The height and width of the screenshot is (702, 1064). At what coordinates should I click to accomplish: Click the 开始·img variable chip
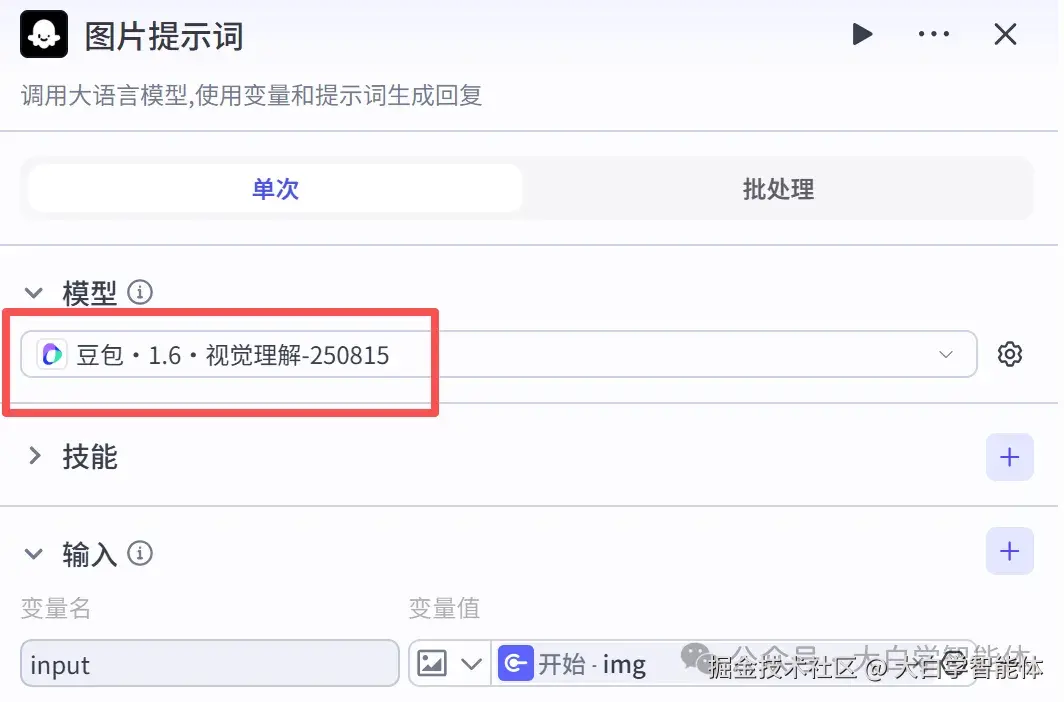point(576,661)
